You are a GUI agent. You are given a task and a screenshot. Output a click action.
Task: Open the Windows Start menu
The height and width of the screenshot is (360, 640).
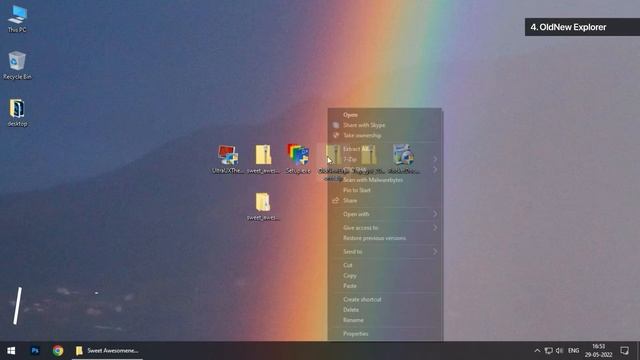pyautogui.click(x=11, y=351)
